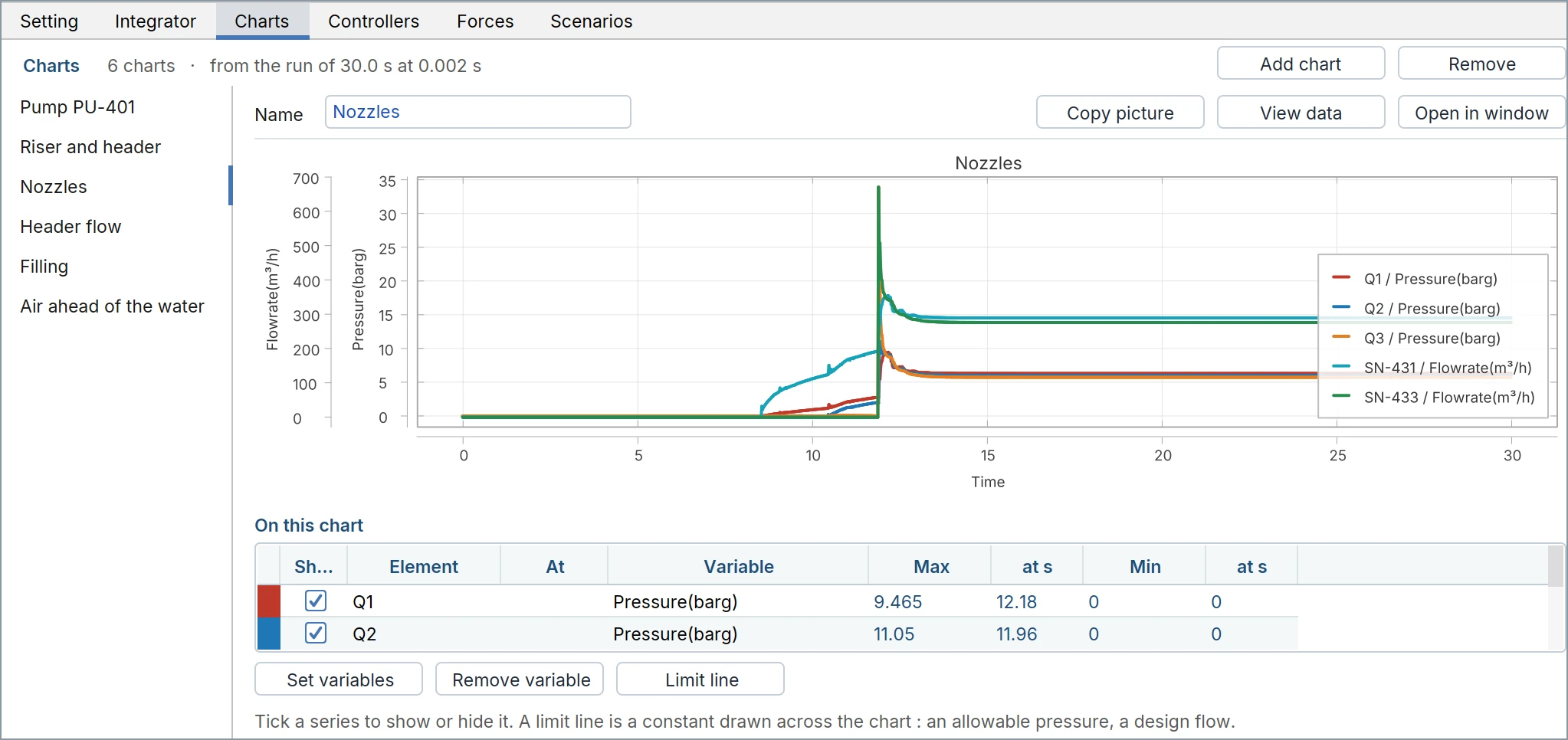This screenshot has width=1568, height=740.
Task: Edit the chart Name field
Action: [478, 112]
